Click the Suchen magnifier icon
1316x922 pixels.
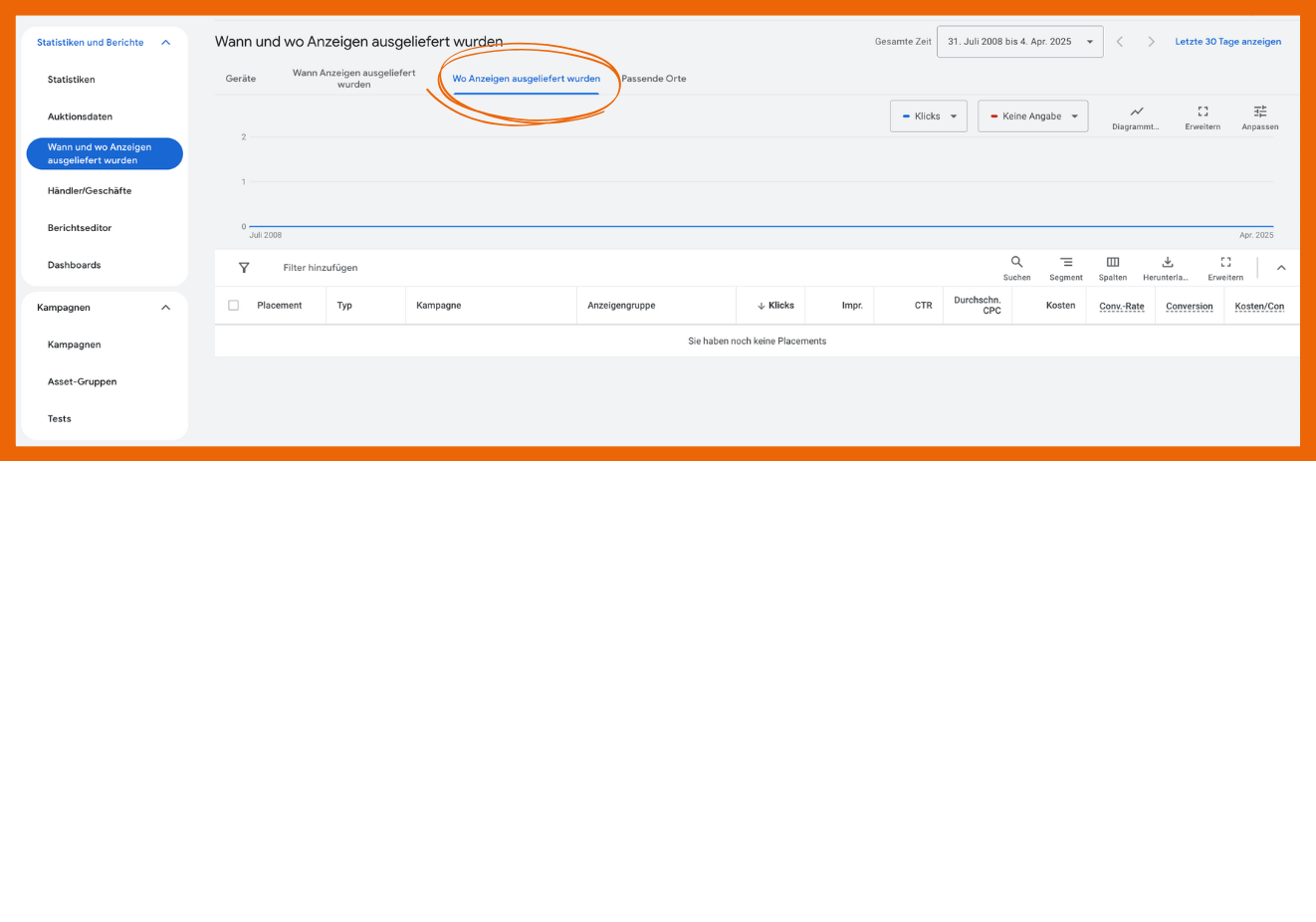point(1016,263)
